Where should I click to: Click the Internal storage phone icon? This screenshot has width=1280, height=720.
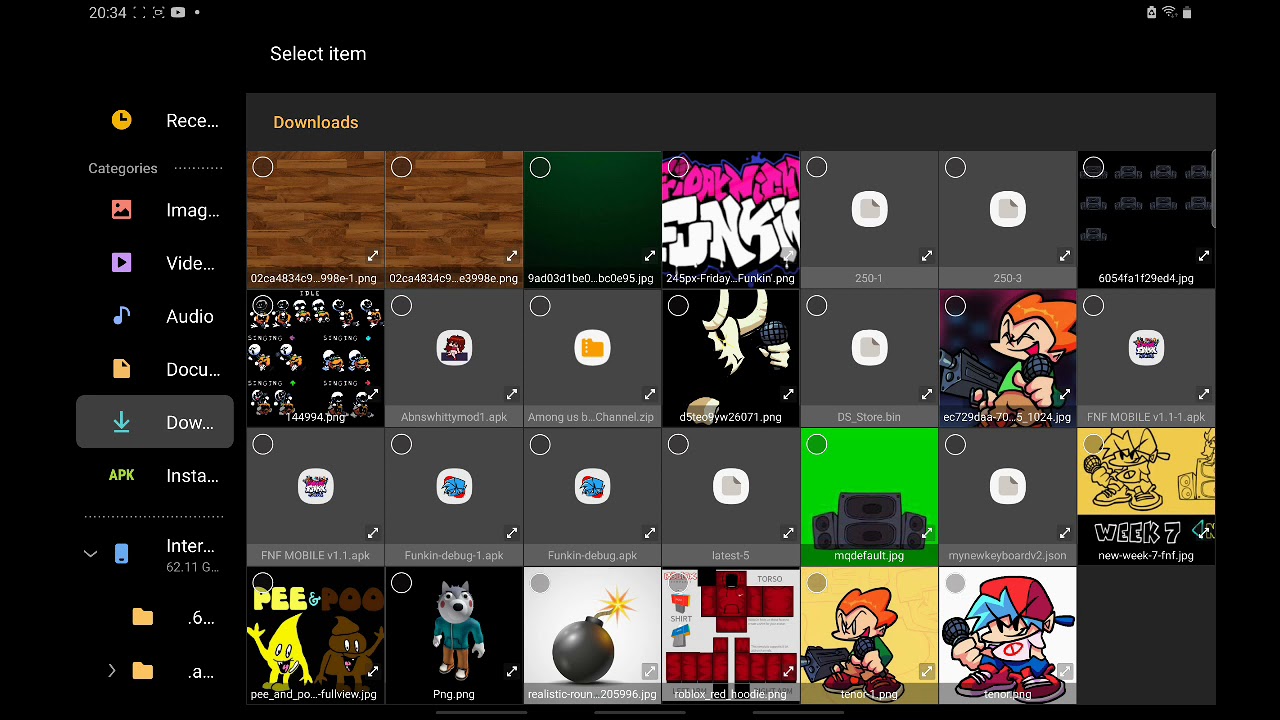[x=121, y=553]
